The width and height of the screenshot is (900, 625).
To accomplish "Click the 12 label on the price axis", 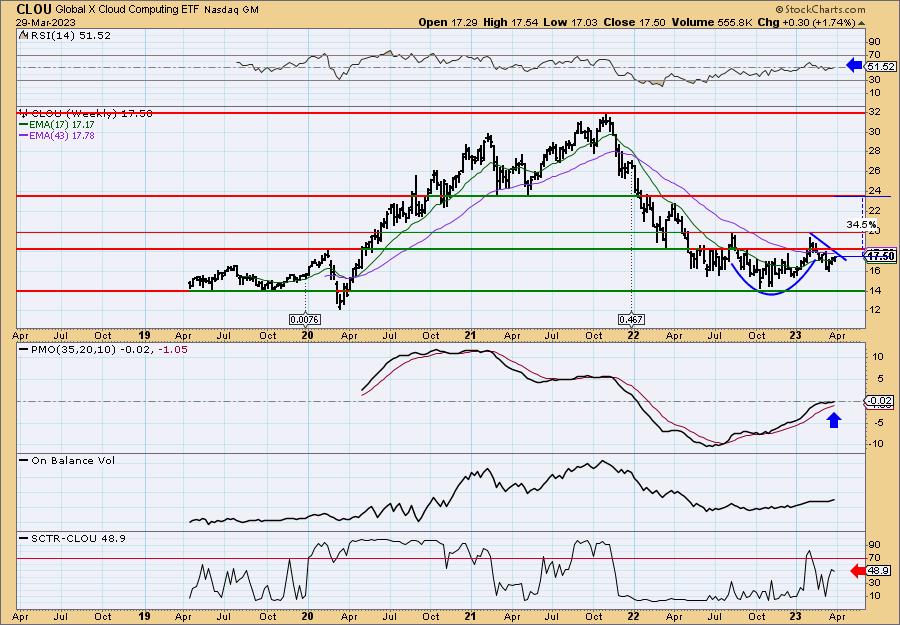I will [x=875, y=310].
